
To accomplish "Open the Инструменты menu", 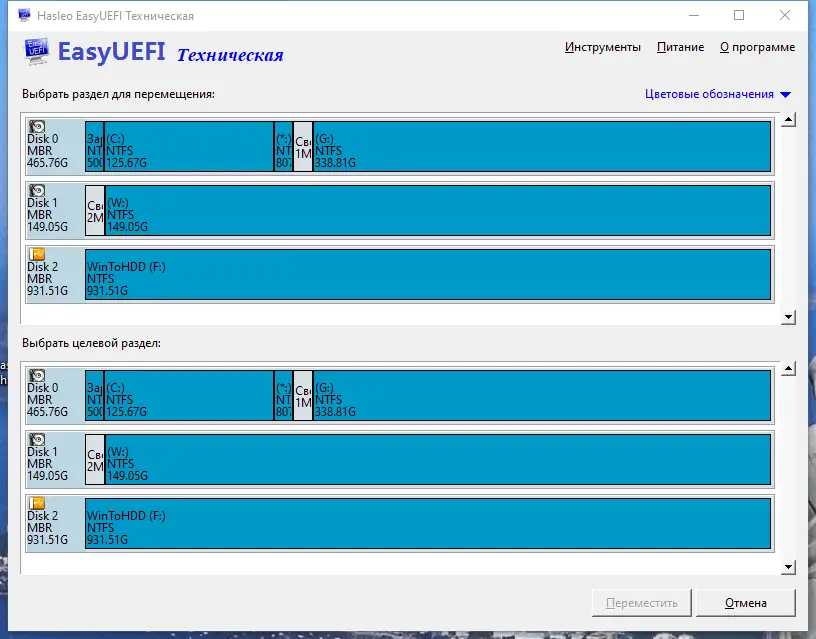I will tap(603, 47).
